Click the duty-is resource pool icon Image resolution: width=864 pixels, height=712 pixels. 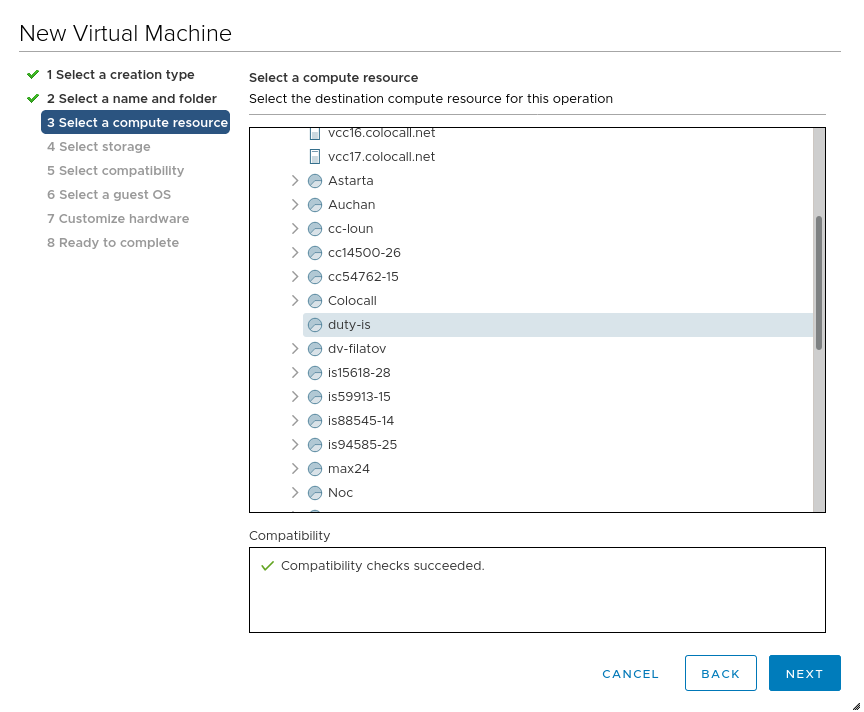(x=315, y=325)
